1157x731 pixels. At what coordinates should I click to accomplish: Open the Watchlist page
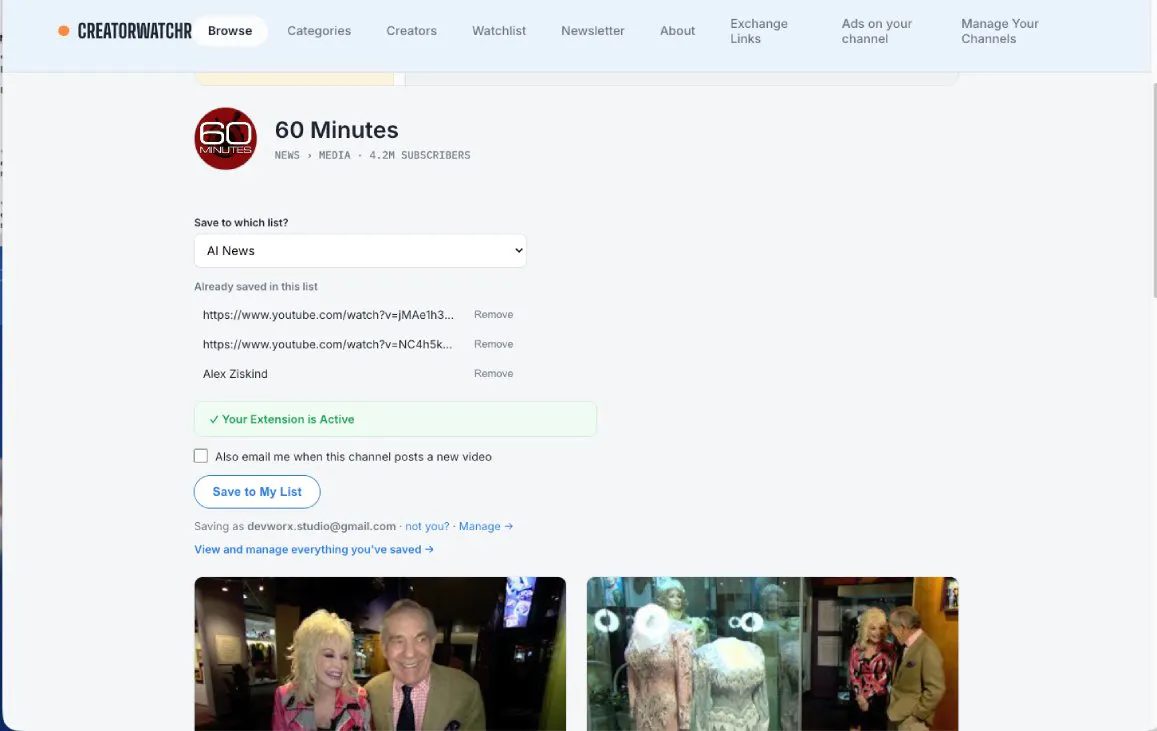499,31
